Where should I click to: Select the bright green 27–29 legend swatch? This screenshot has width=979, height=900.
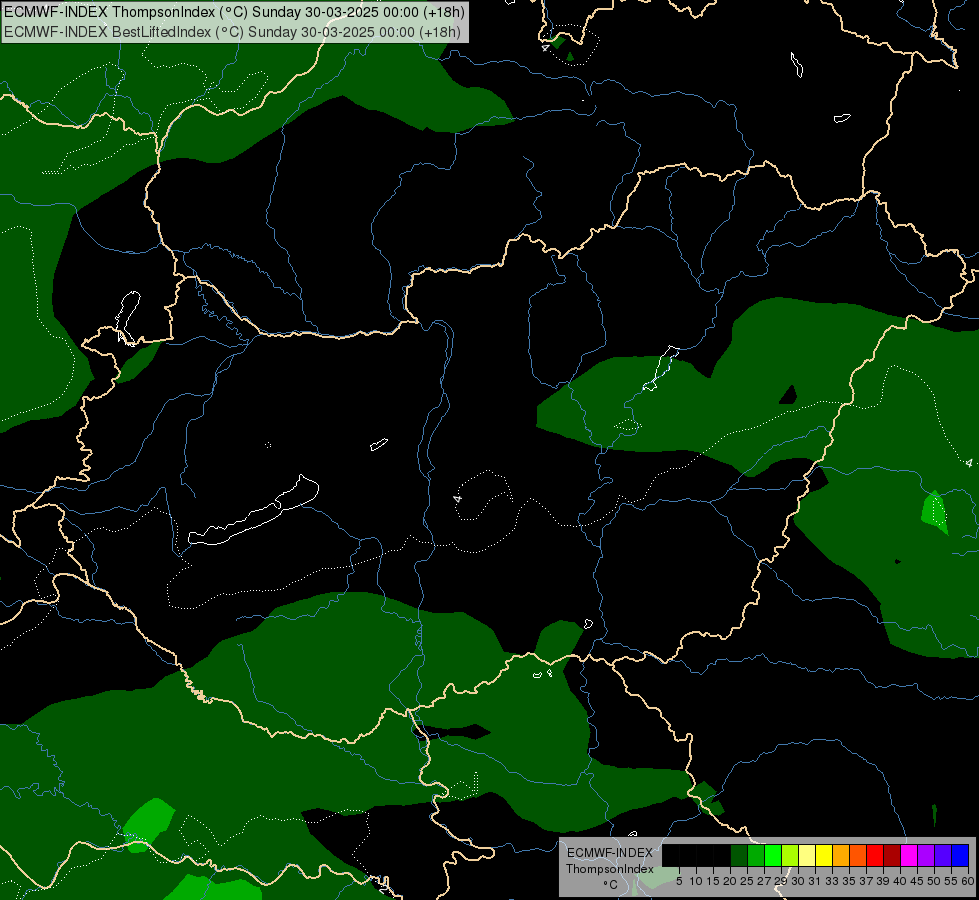click(773, 855)
